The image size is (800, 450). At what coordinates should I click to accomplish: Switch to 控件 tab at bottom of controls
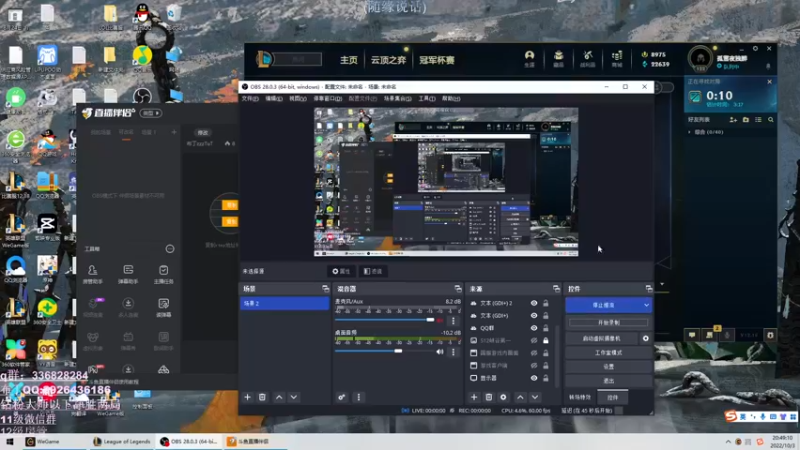pos(613,397)
